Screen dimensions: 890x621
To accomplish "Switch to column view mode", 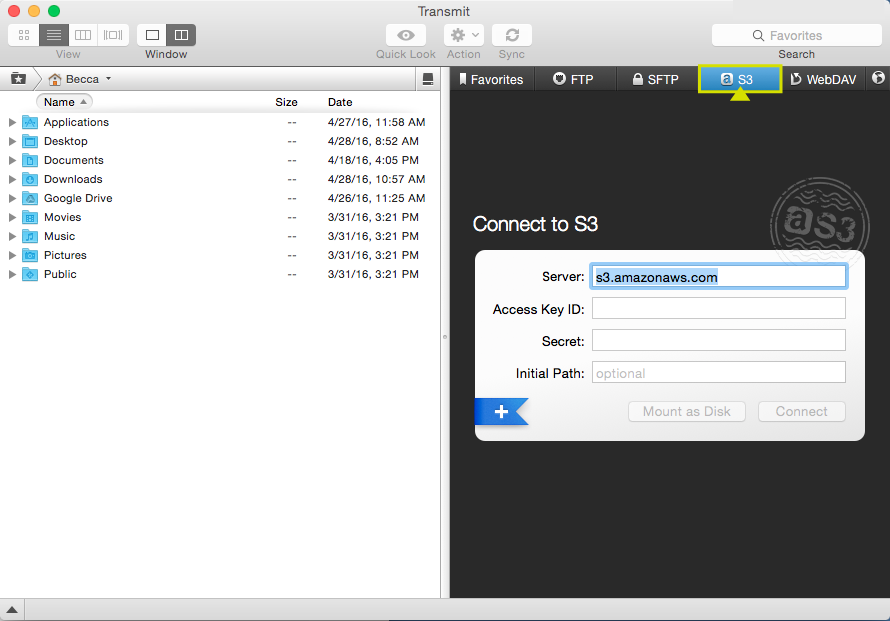I will 83,35.
